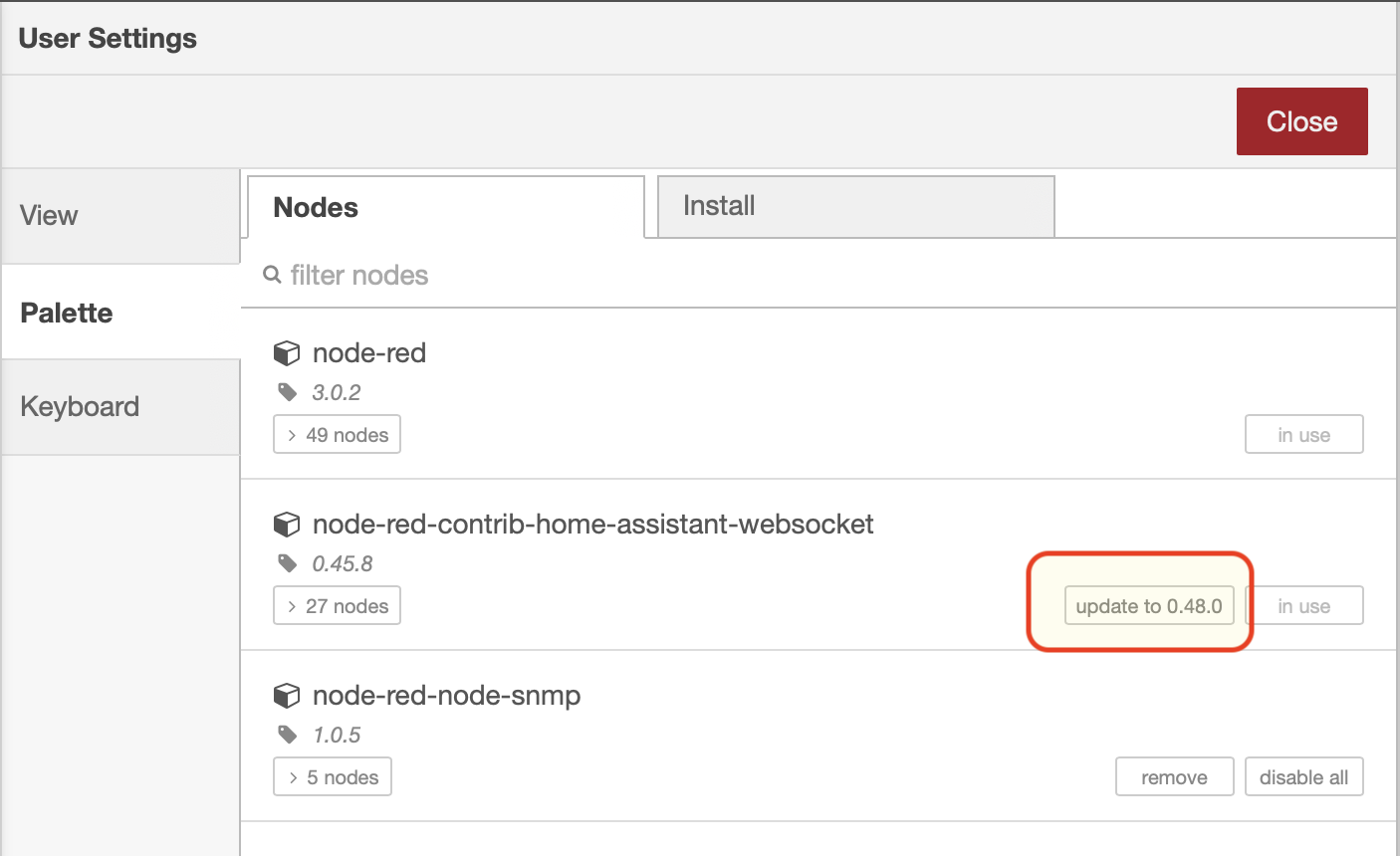Click in use button for home-assistant-websocket
The width and height of the screenshot is (1400, 856).
1303,606
